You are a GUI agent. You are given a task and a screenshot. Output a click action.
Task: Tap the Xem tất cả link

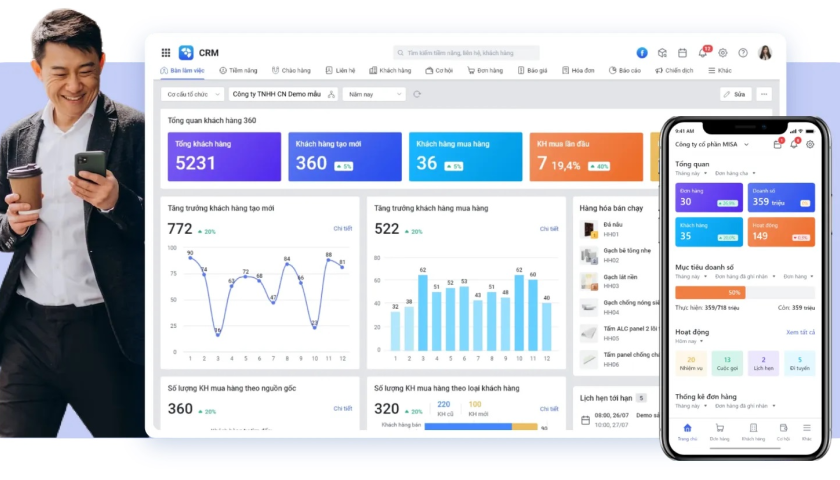[800, 332]
